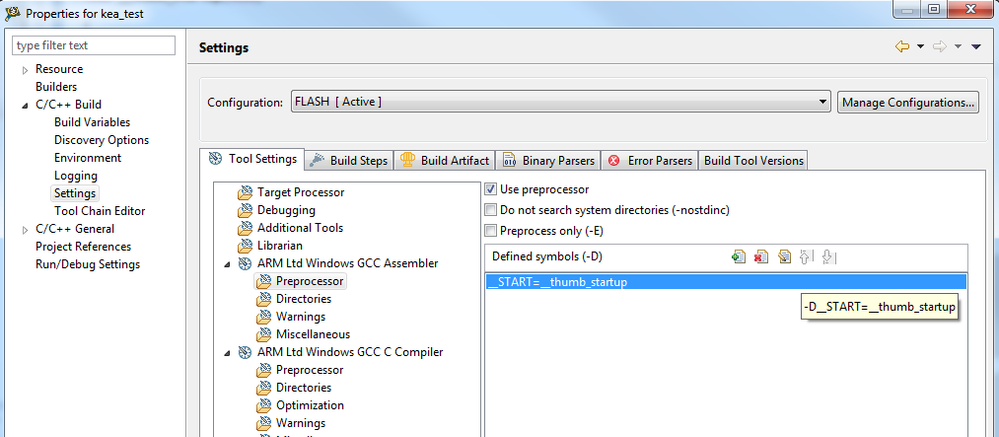999x437 pixels.
Task: Go back using the yellow arrow
Action: click(903, 47)
